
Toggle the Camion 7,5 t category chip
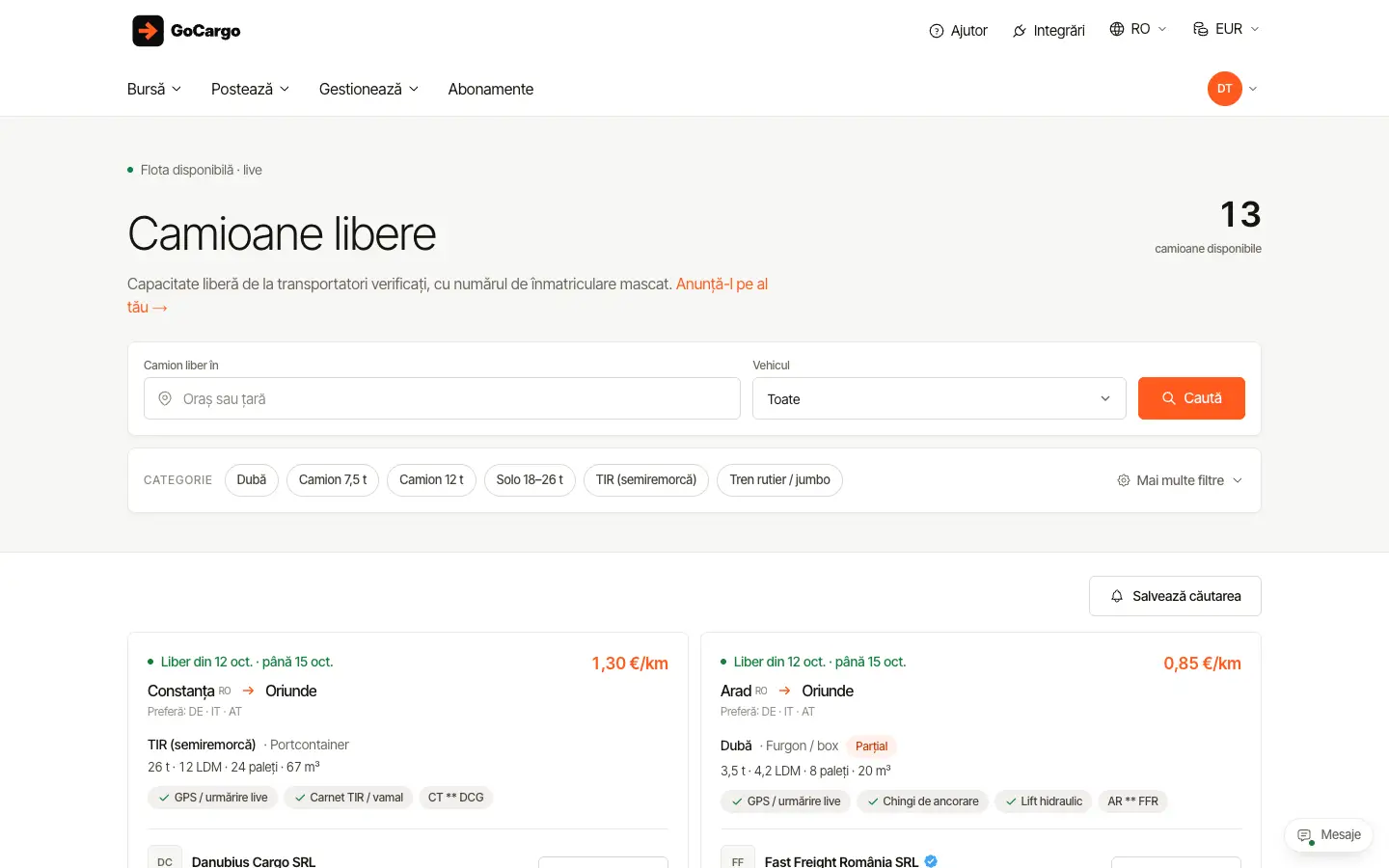click(333, 480)
